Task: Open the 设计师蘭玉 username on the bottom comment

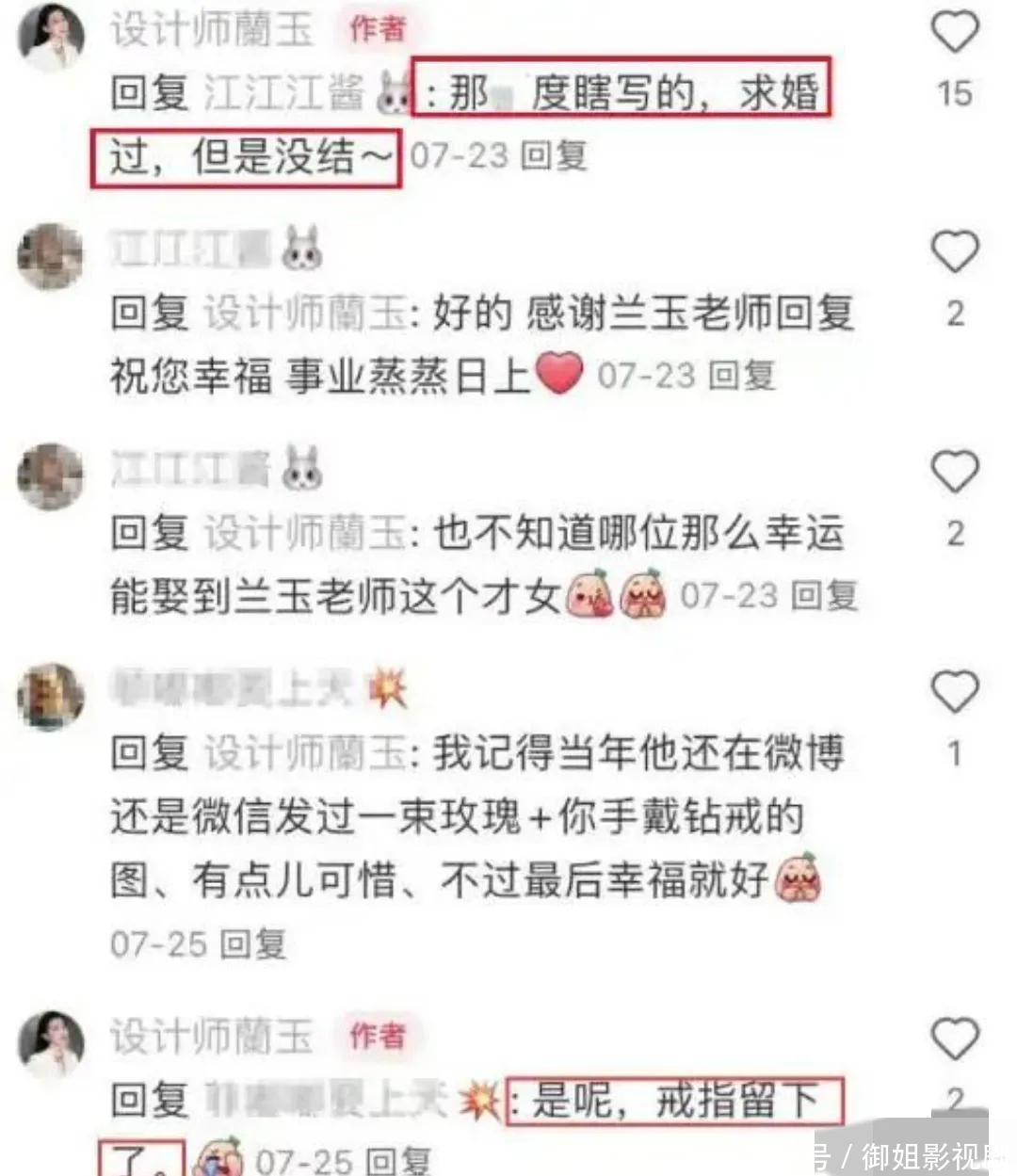Action: tap(211, 1037)
